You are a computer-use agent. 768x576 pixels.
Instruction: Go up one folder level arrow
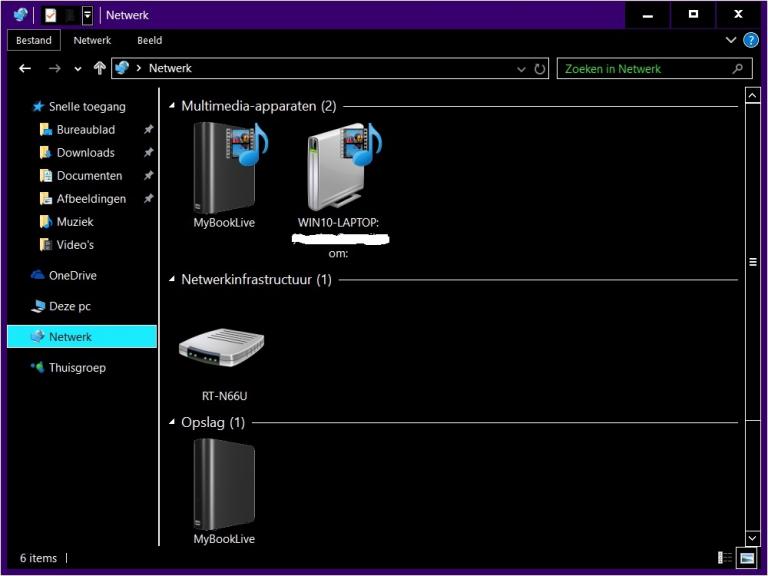click(99, 68)
